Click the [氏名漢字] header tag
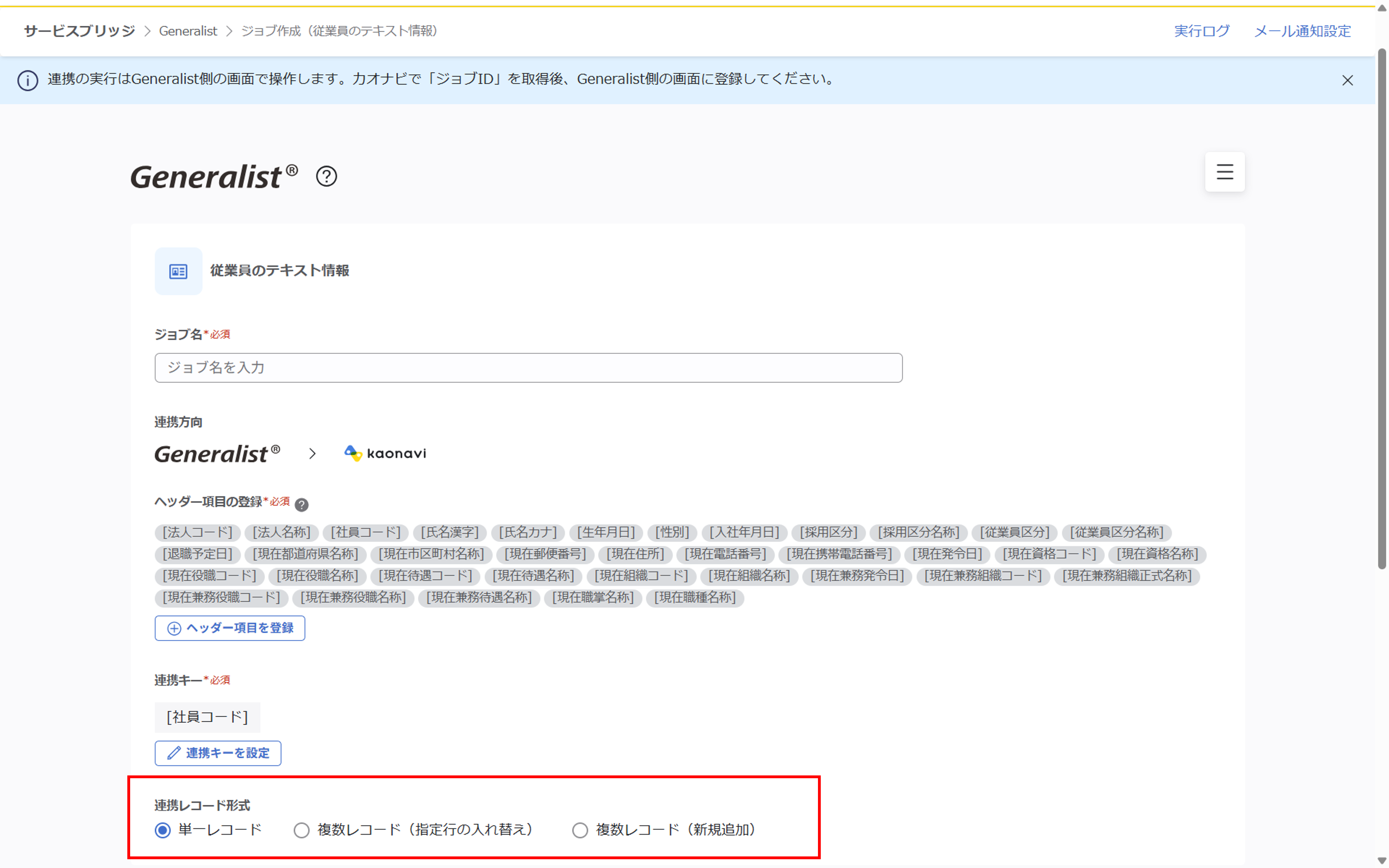The height and width of the screenshot is (868, 1389). click(449, 532)
